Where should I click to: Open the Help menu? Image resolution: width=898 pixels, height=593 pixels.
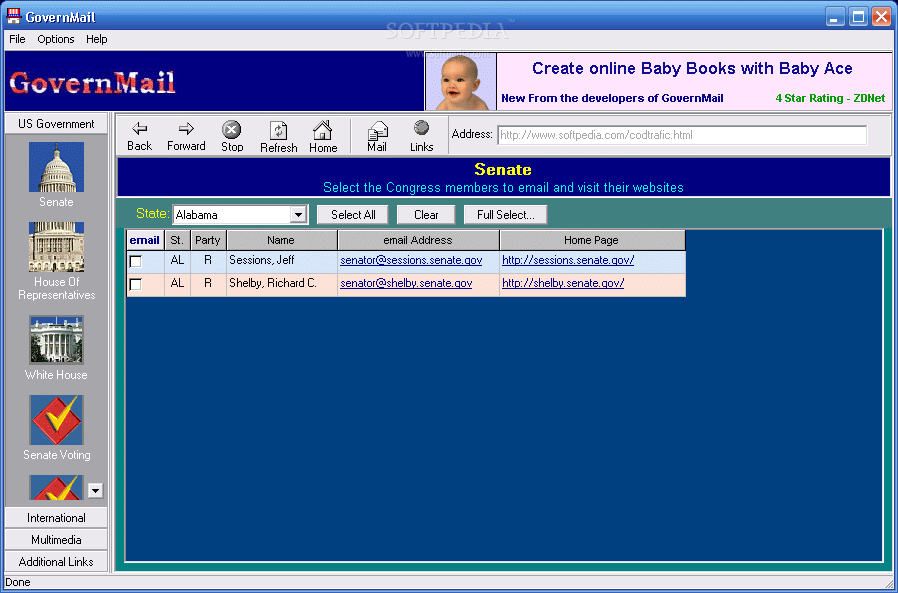point(97,39)
